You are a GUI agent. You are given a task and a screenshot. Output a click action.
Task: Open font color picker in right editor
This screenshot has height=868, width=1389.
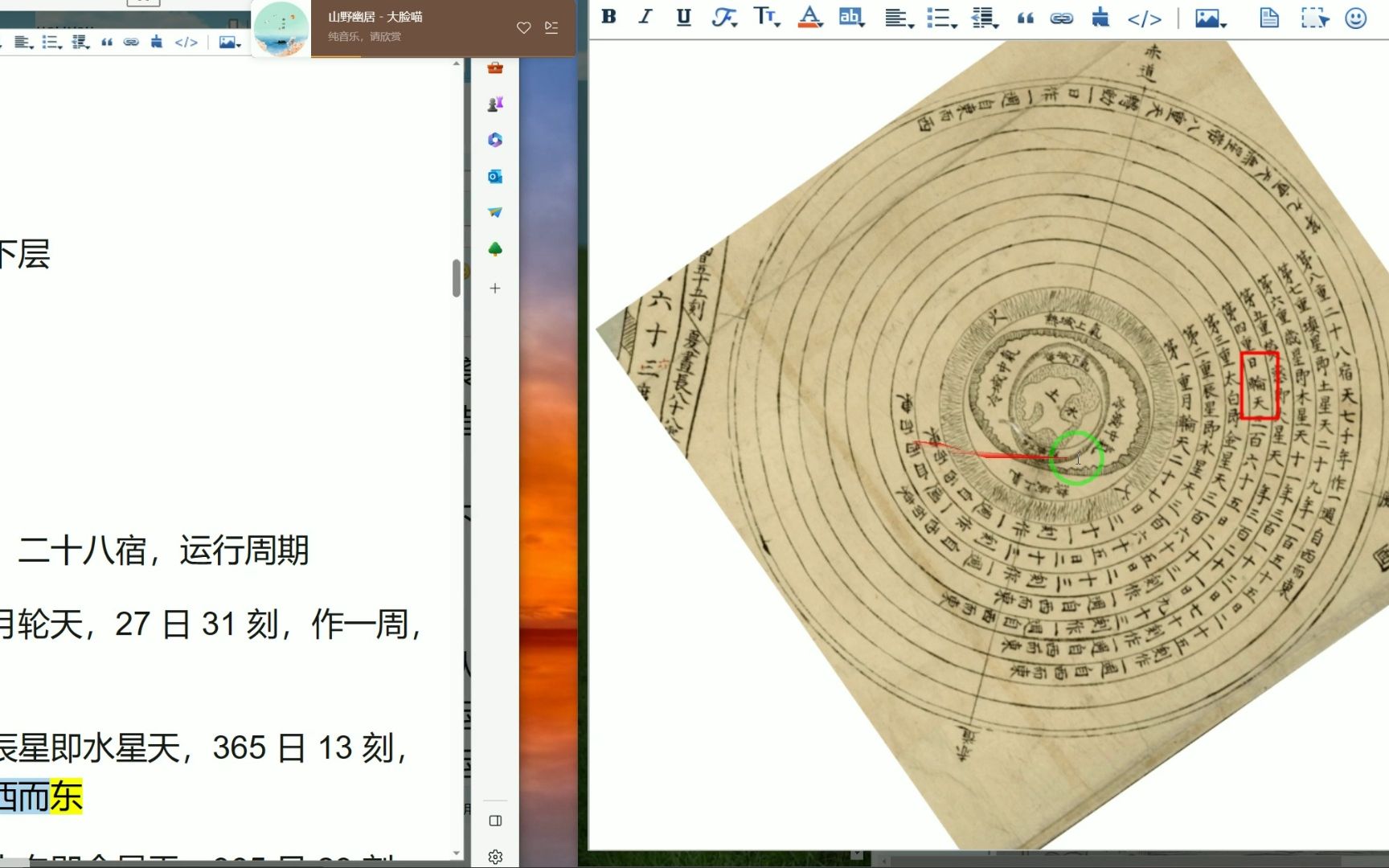pos(810,17)
